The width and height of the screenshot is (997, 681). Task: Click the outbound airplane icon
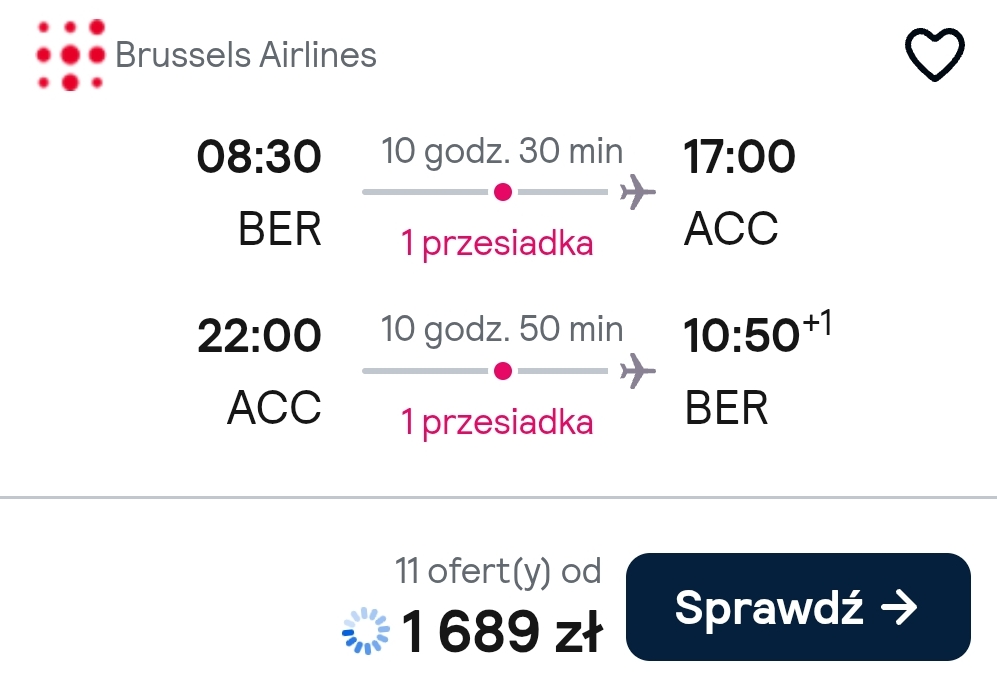(x=638, y=192)
